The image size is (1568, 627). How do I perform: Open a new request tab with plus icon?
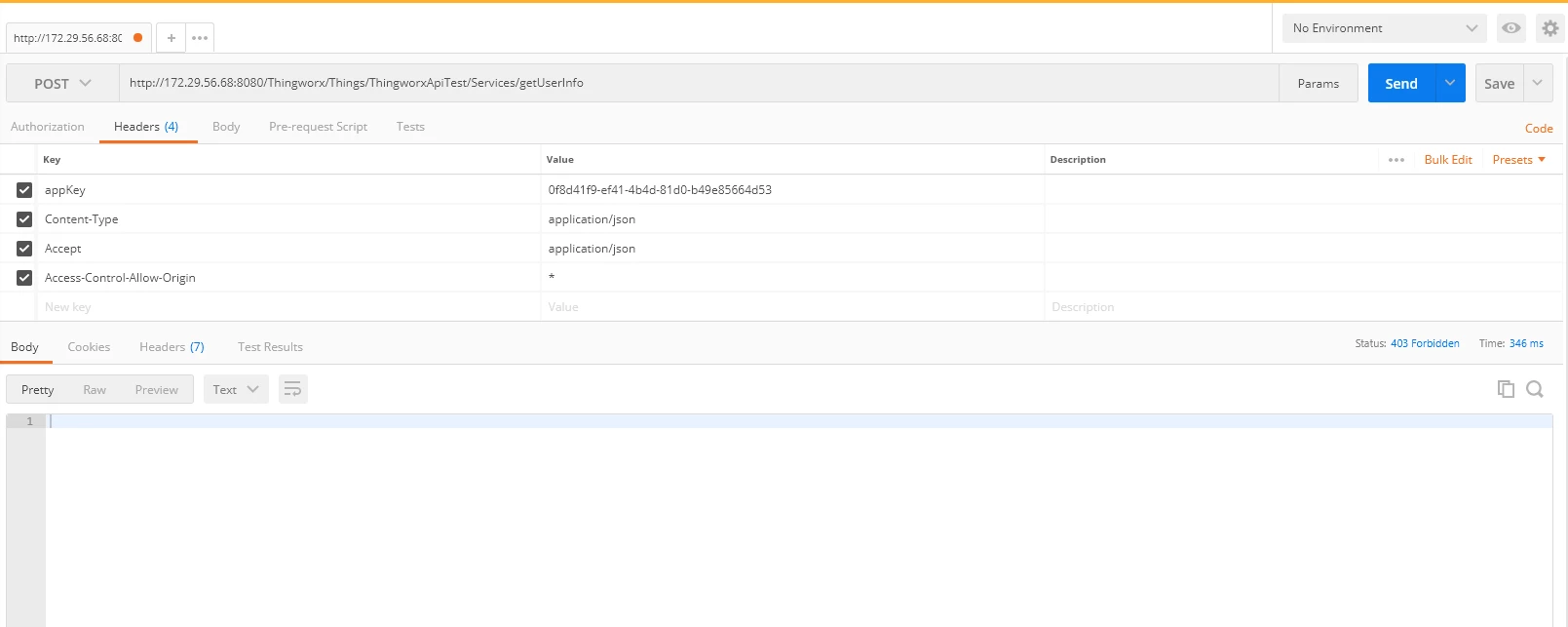(171, 38)
